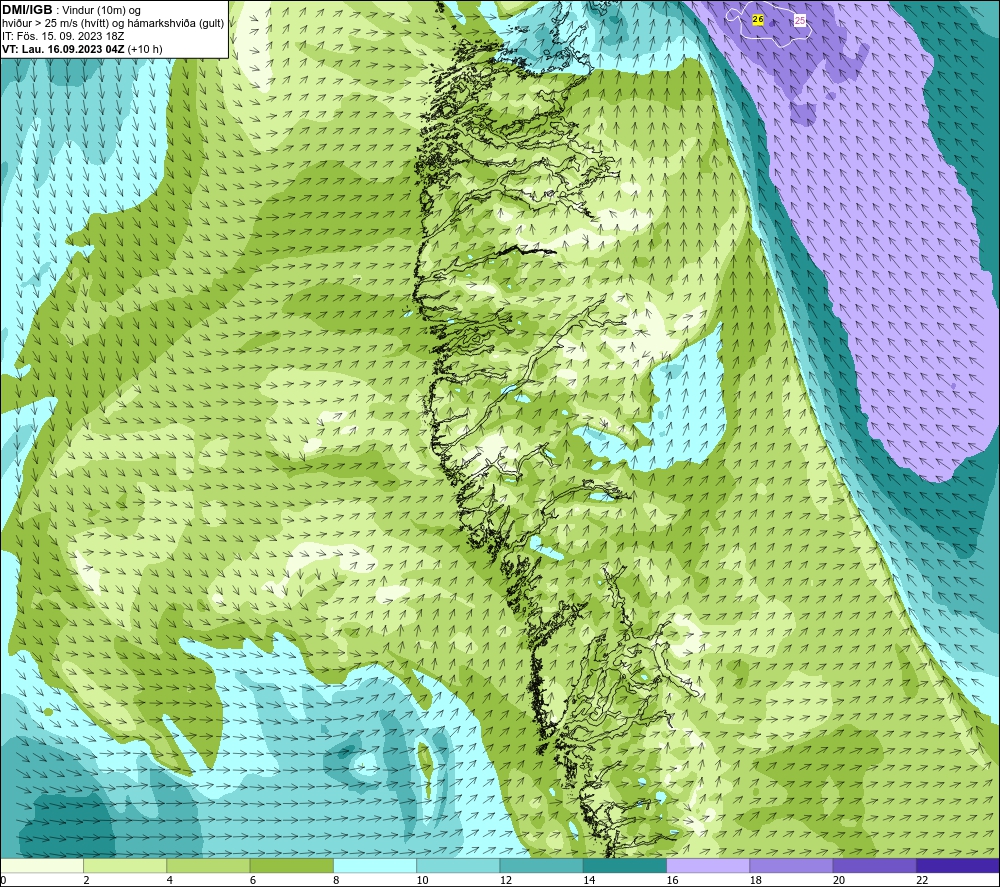Viewport: 1000px width, 887px height.
Task: Select the 18–20 m/s lavender legend swatch
Action: 791,865
